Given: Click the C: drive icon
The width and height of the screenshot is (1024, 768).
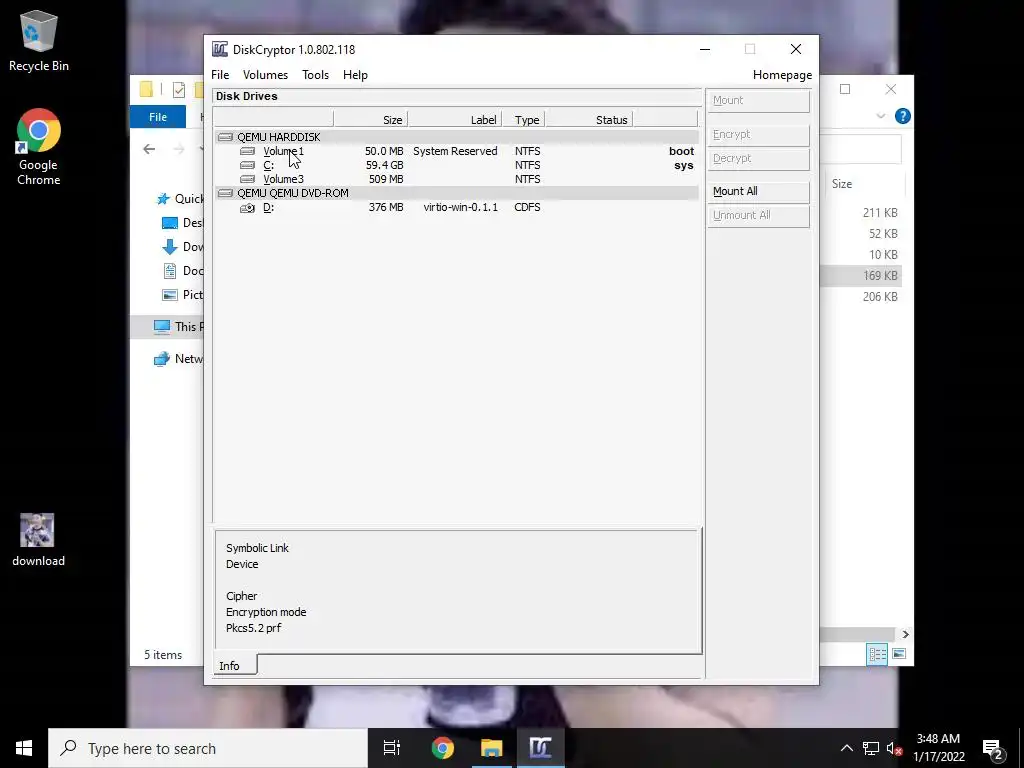Looking at the screenshot, I should (x=248, y=165).
